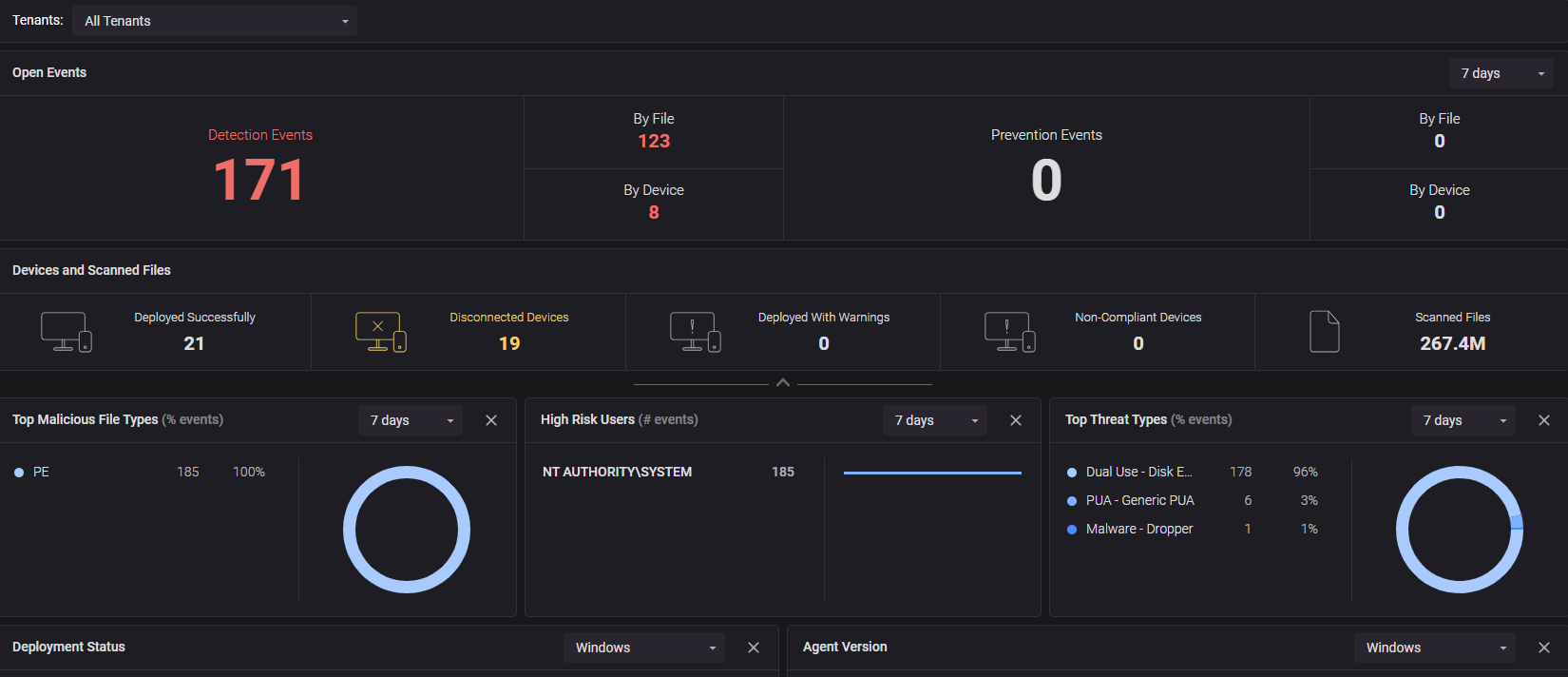Toggle the Dual Use legend dot
1568x677 pixels.
coord(1072,473)
